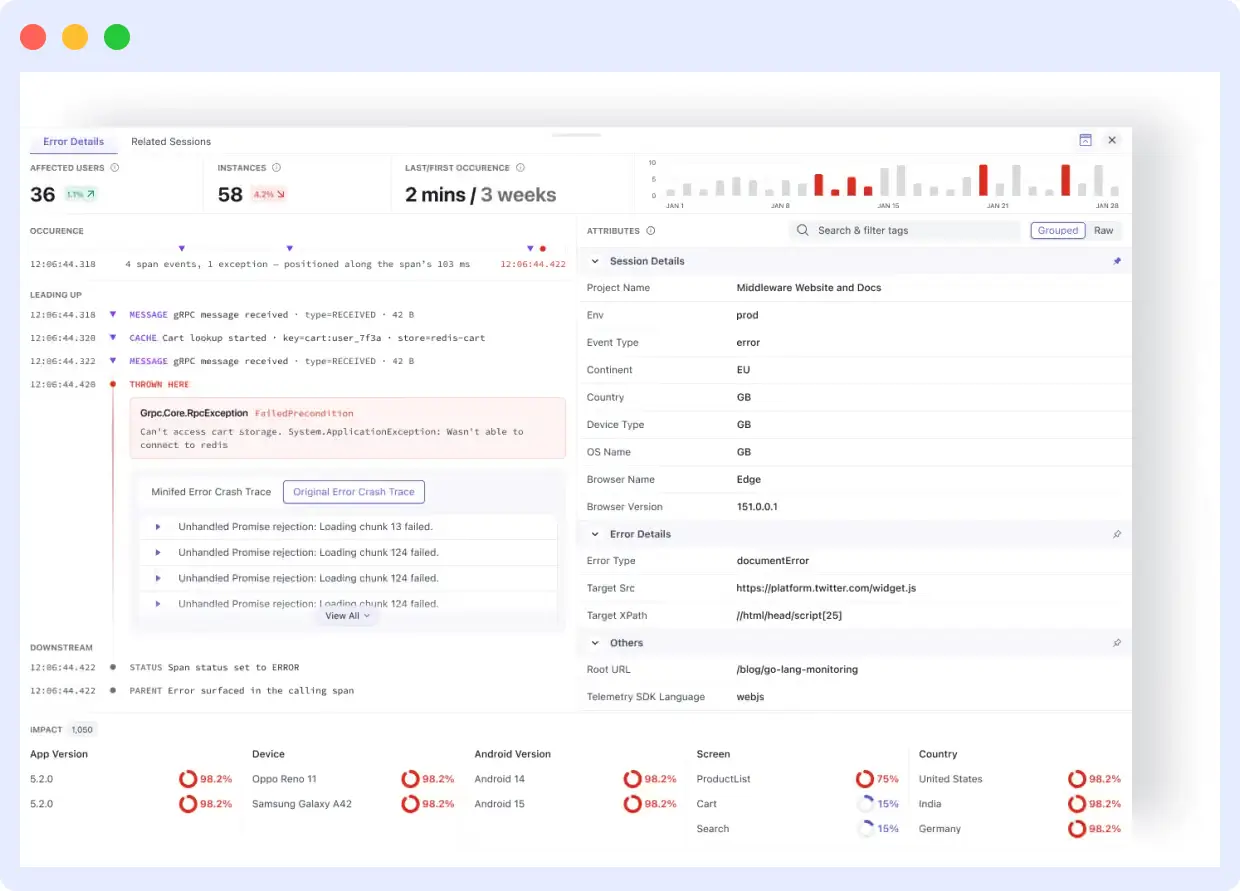
Task: Click the India country row
Action: pyautogui.click(x=1020, y=804)
